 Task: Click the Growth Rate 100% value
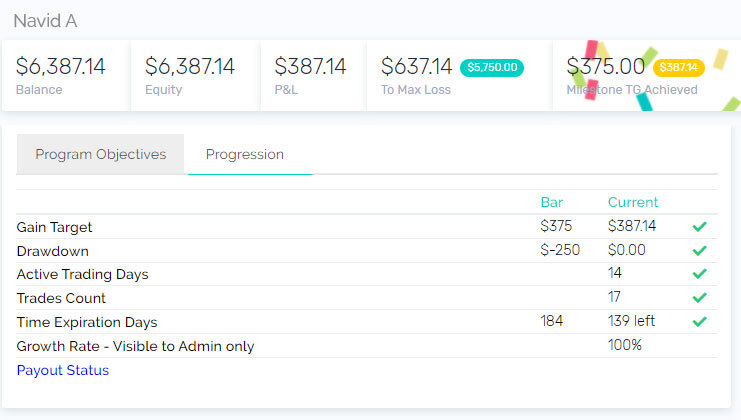coord(625,345)
